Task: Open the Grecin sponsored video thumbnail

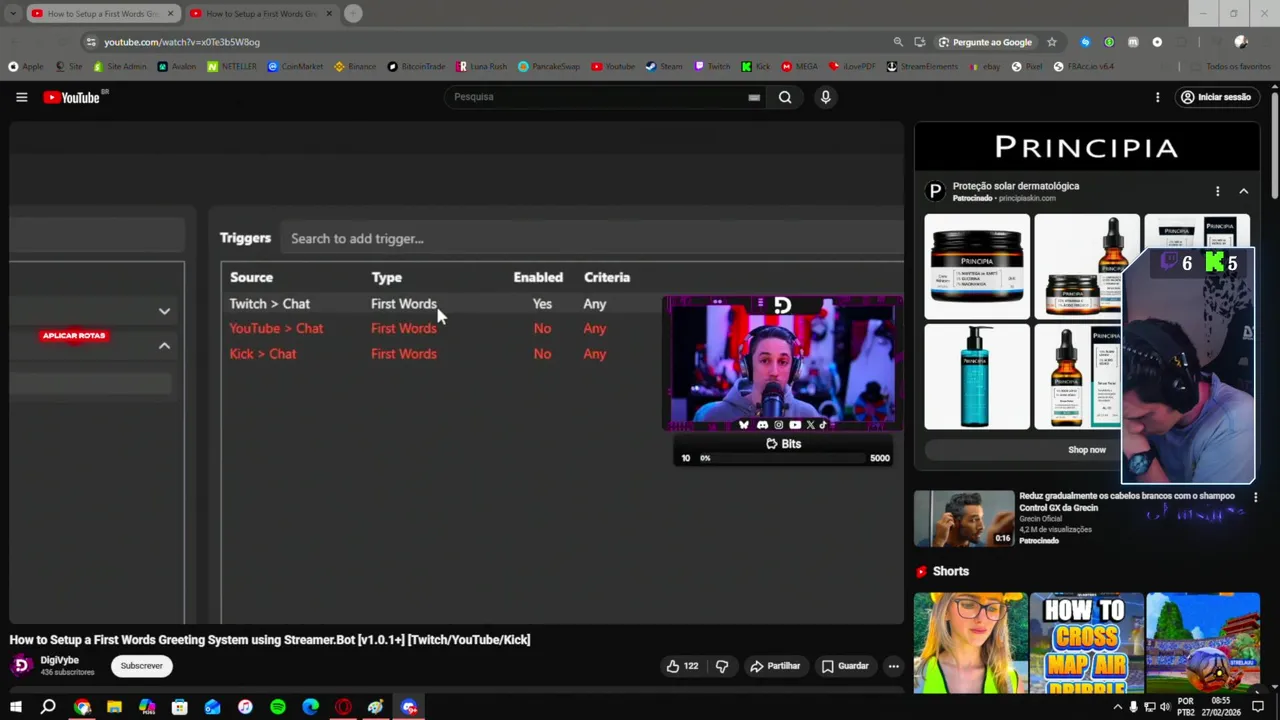Action: coord(964,518)
